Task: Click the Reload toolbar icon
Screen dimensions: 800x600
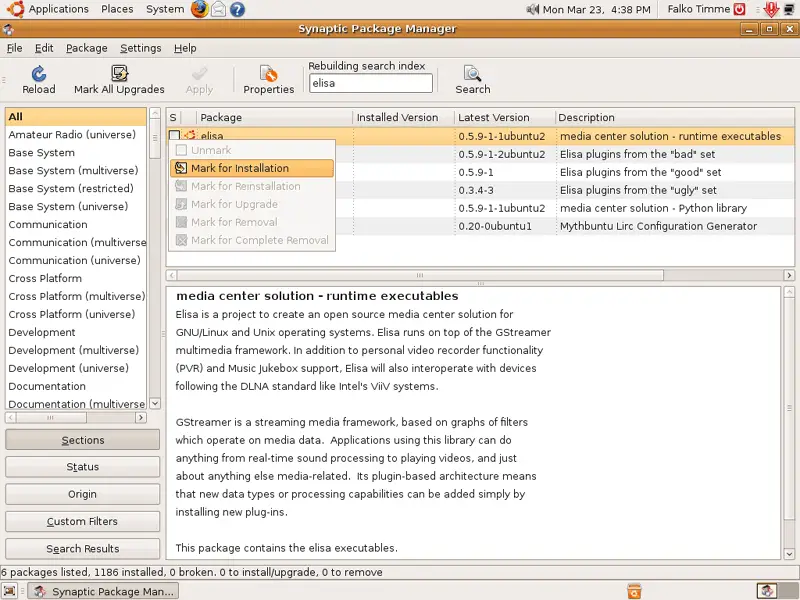Action: (x=39, y=74)
